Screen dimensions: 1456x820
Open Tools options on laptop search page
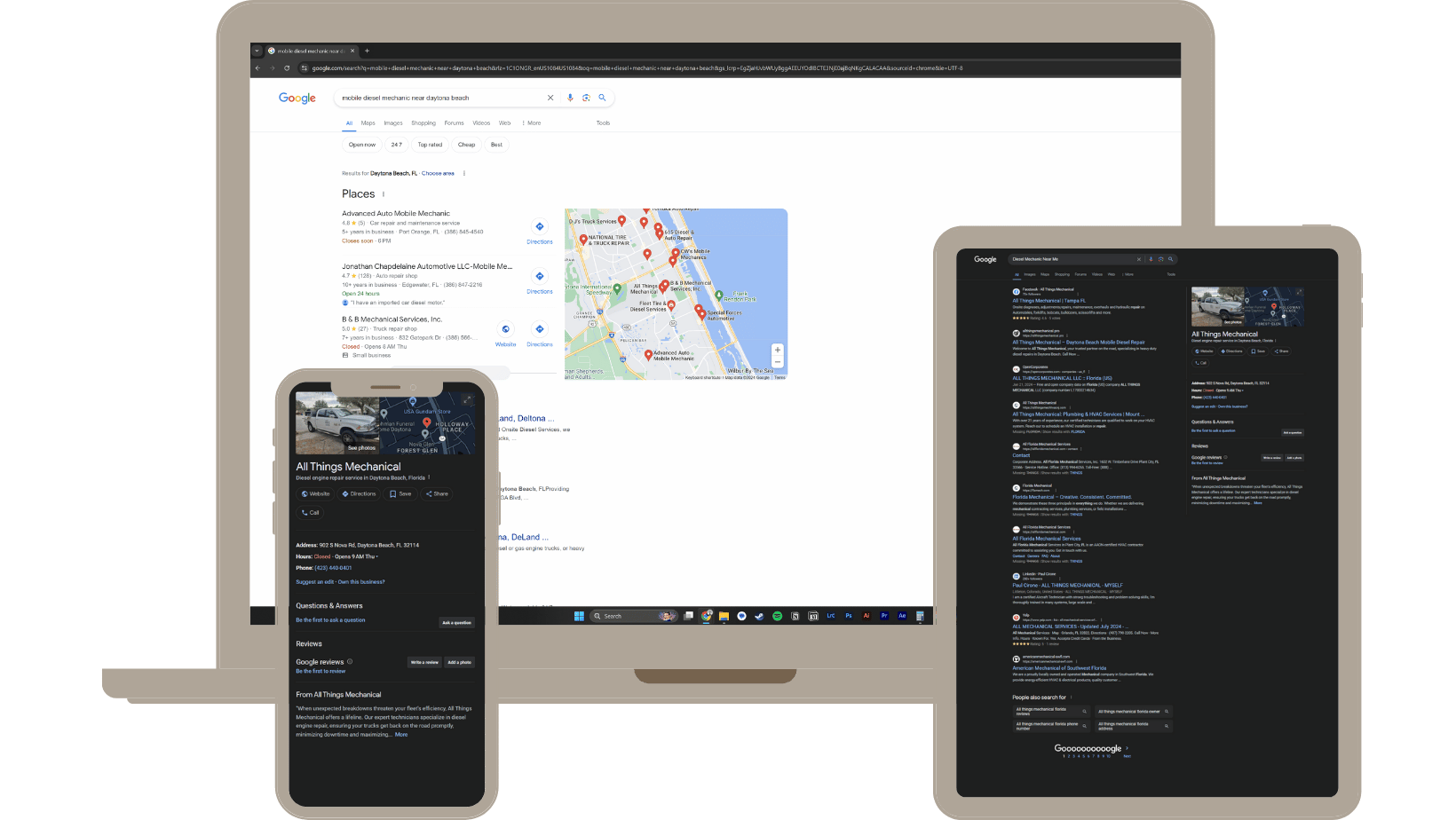[603, 123]
